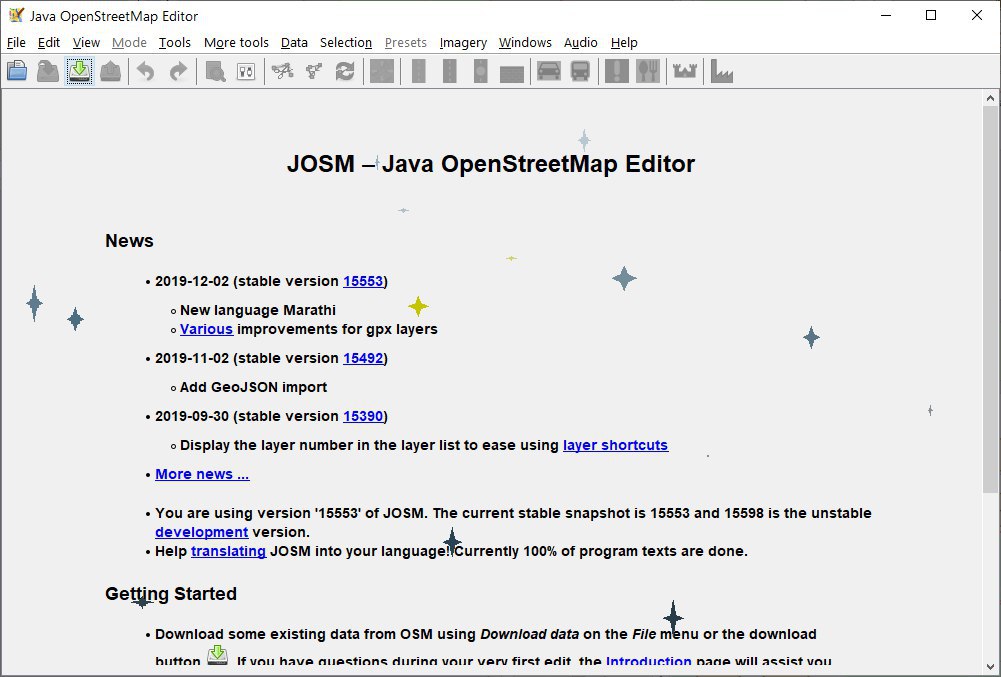The width and height of the screenshot is (1001, 677).
Task: Open the More tools menu
Action: click(236, 43)
